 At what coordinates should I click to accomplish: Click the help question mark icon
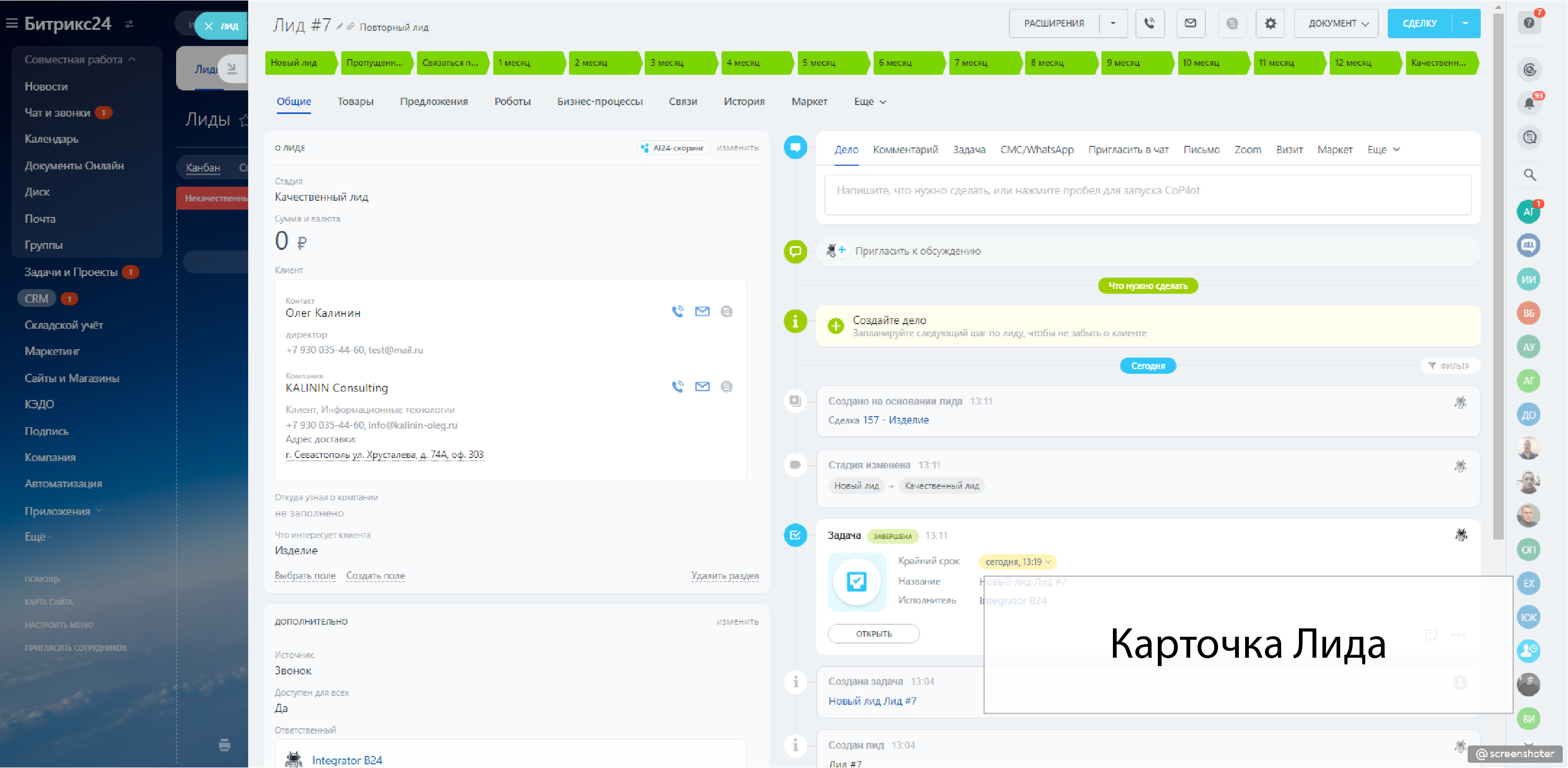coord(1528,23)
